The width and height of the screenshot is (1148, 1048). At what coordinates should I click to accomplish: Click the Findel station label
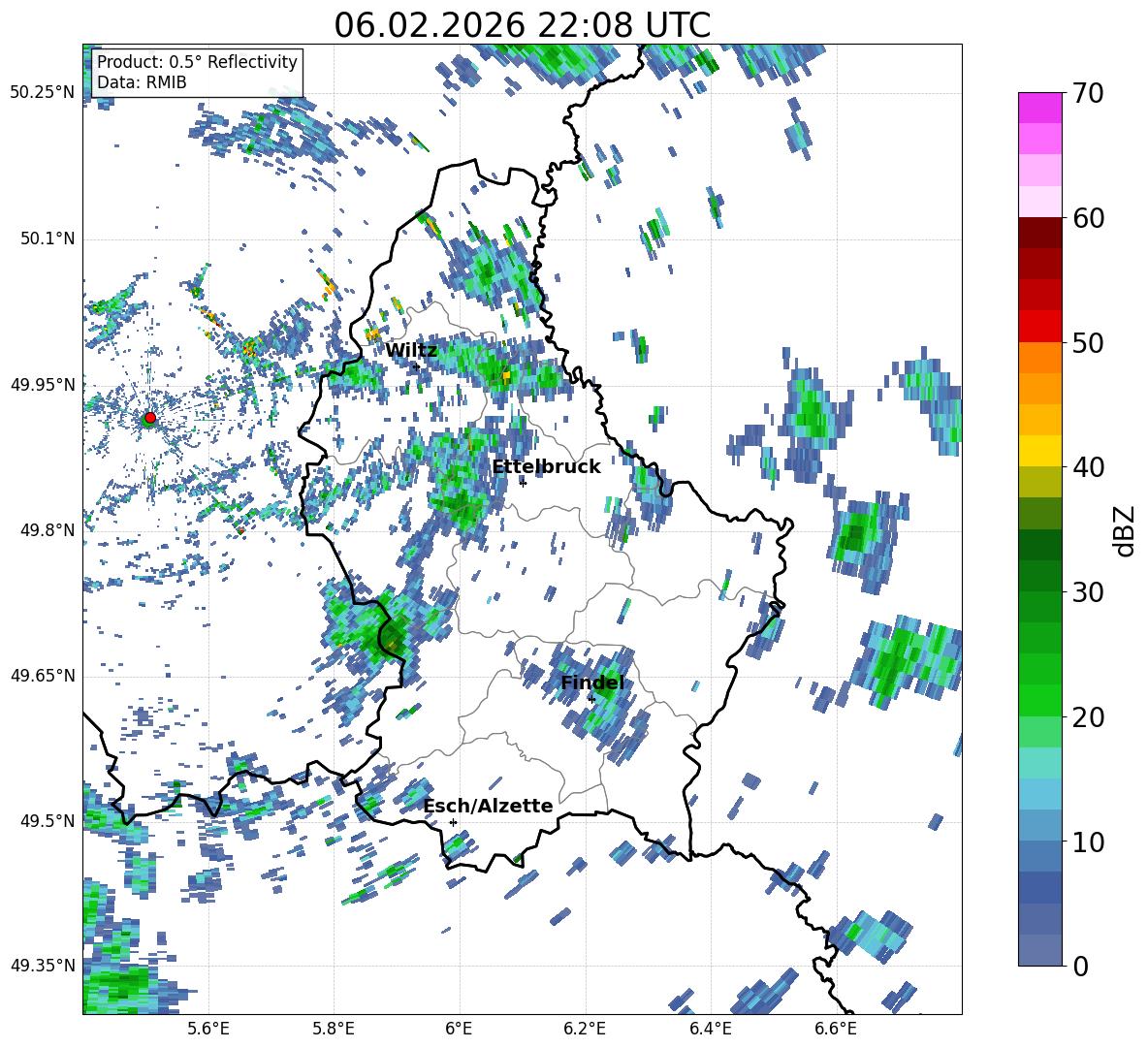click(592, 683)
